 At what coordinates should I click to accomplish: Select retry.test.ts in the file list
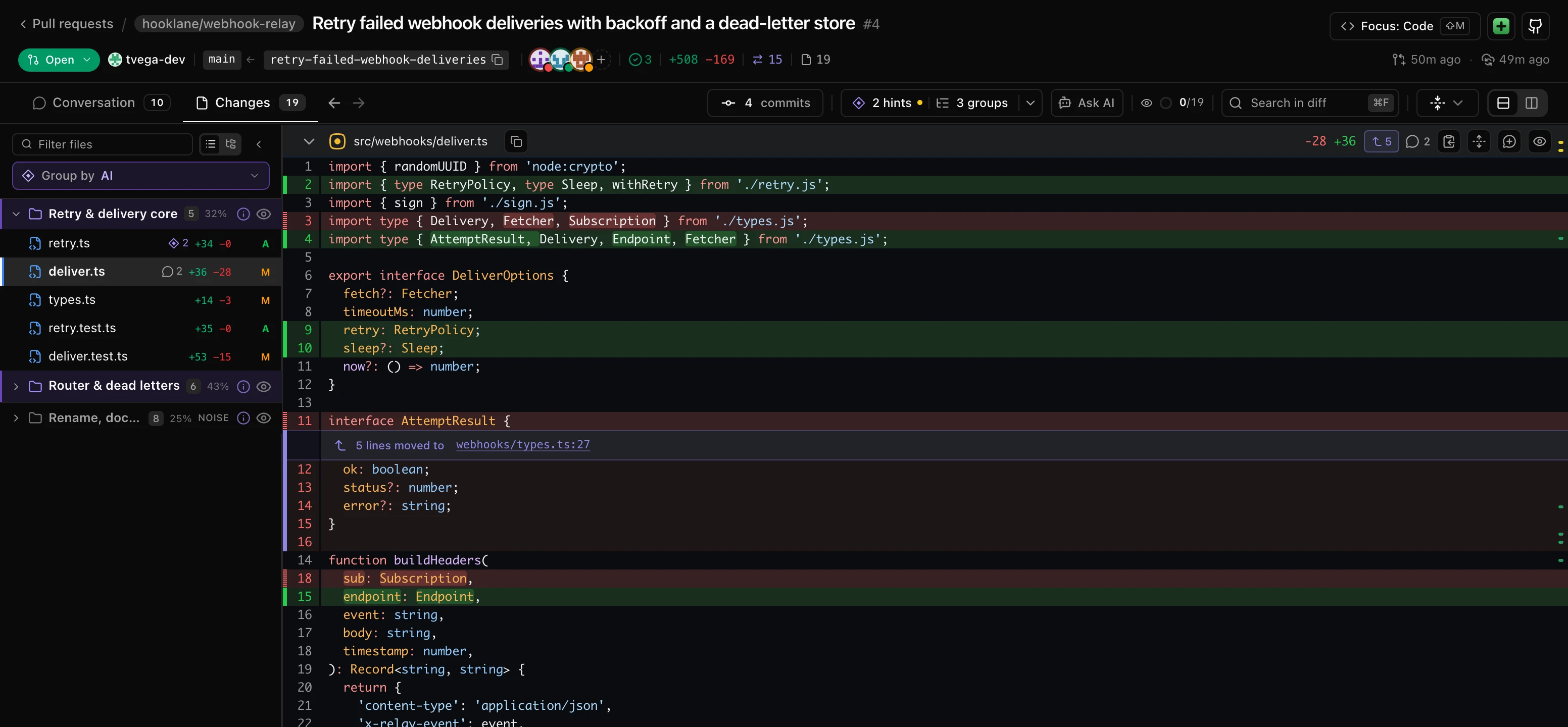pyautogui.click(x=141, y=328)
